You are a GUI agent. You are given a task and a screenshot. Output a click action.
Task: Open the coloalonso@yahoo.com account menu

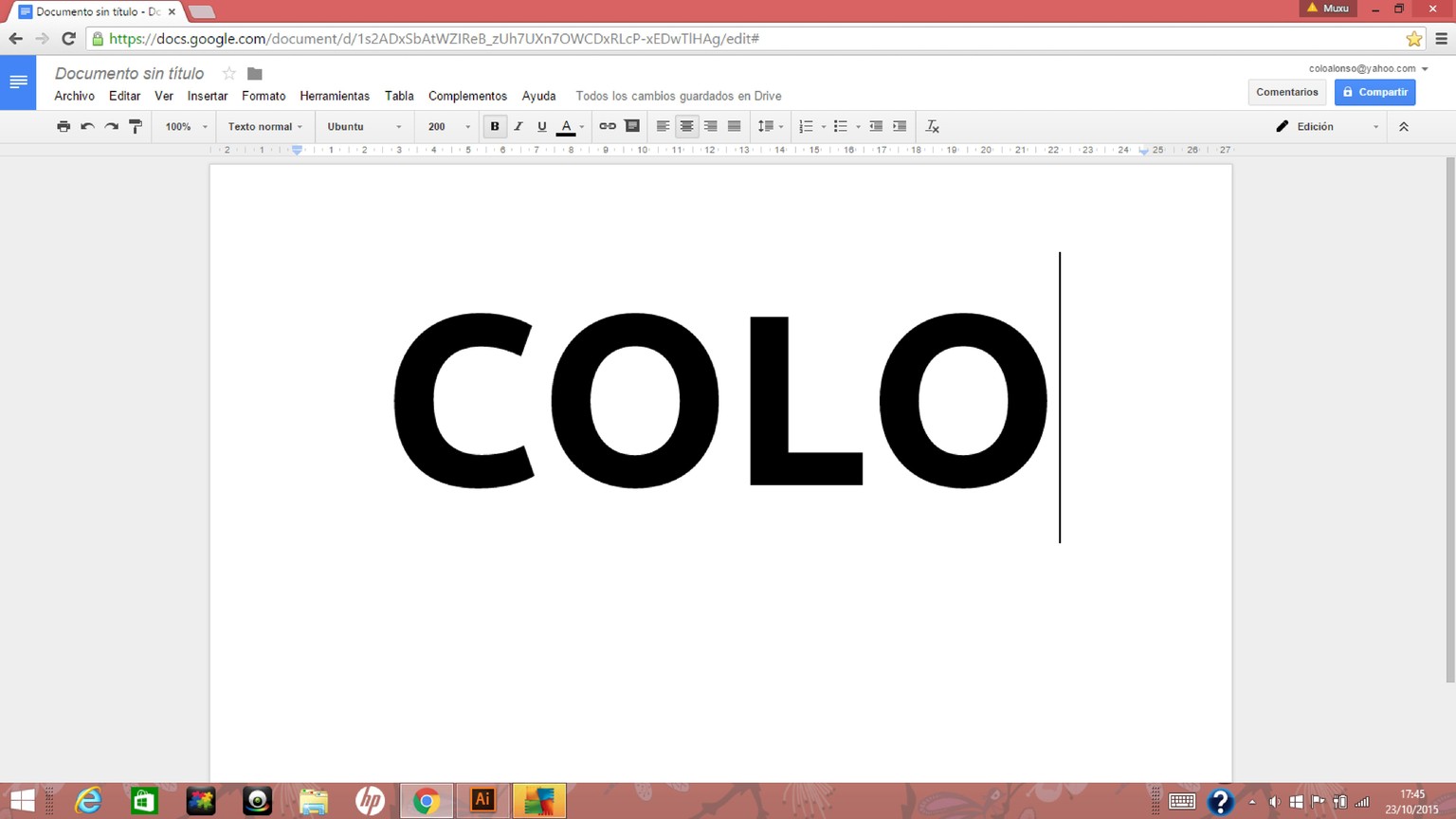(1368, 68)
